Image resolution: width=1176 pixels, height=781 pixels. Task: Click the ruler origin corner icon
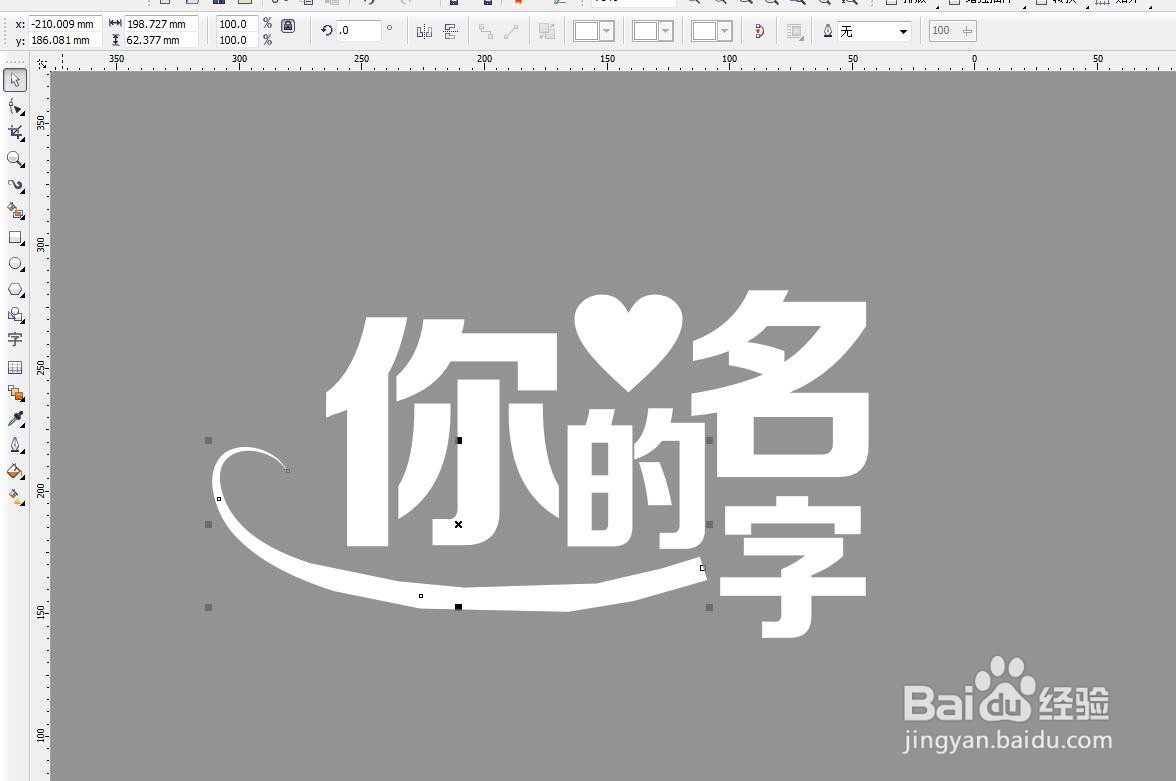tap(41, 63)
